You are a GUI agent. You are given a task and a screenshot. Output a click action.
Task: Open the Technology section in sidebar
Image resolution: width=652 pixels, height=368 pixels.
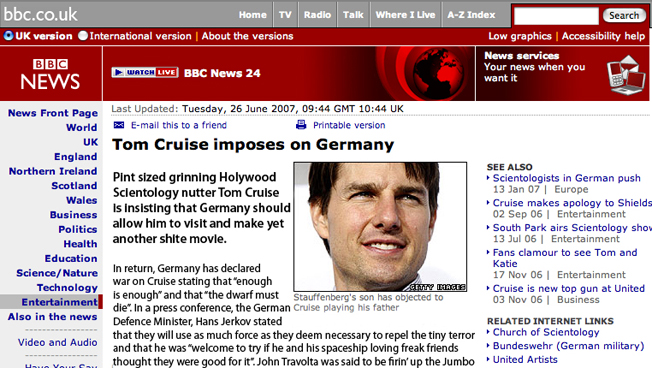click(x=67, y=287)
